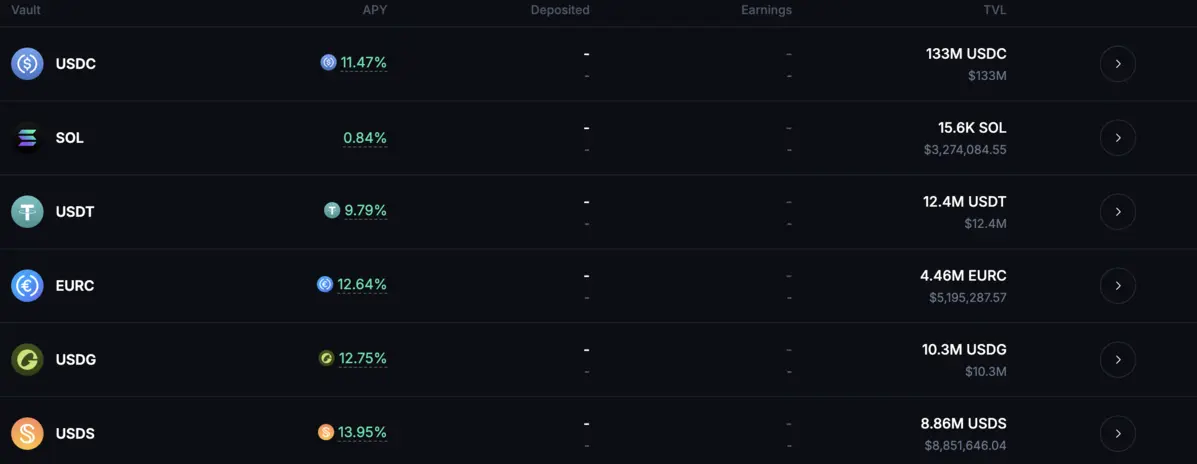Click small Tether reward icon beside 9.79%

click(x=332, y=210)
